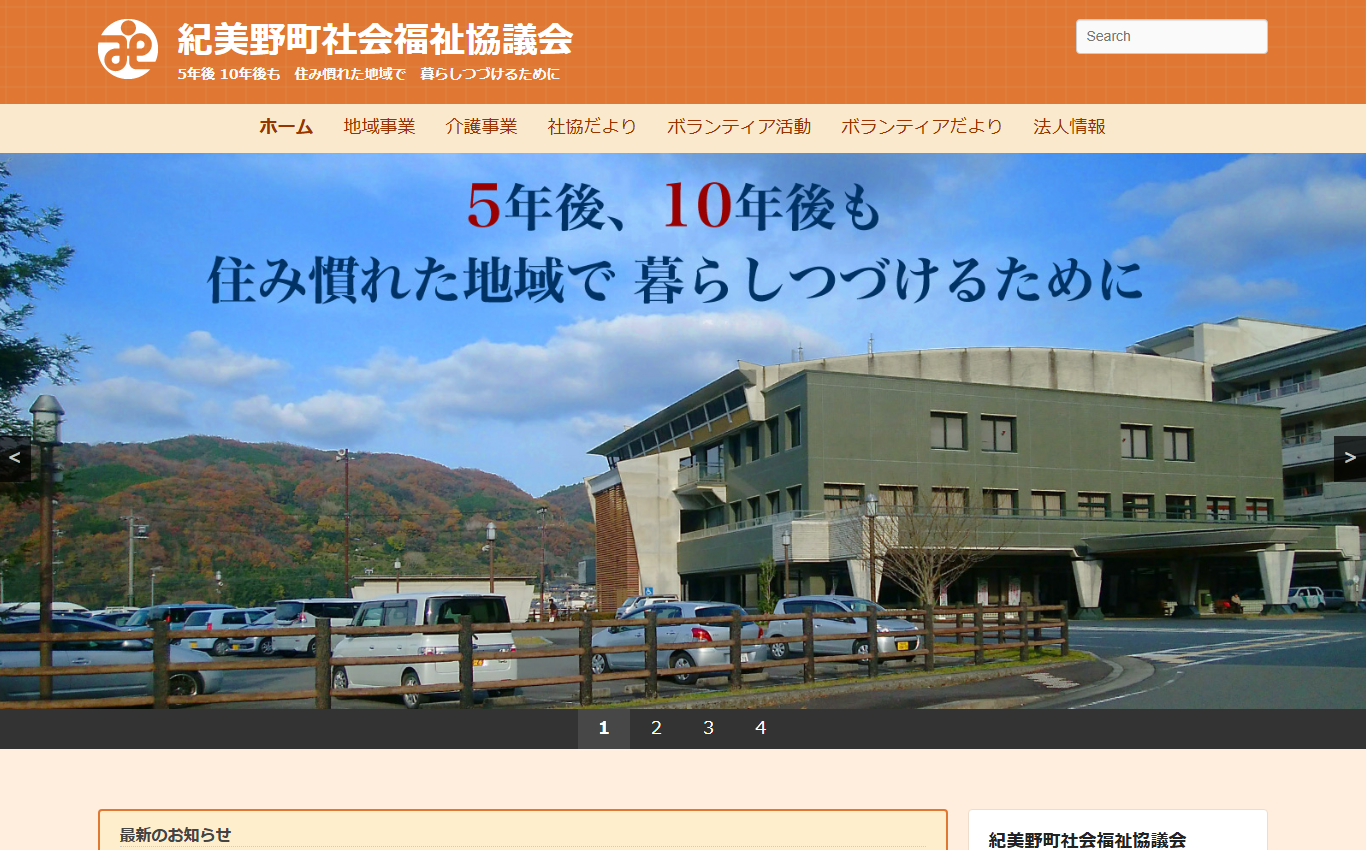Open the ホーム menu item
Viewport: 1366px width, 850px height.
pos(286,127)
